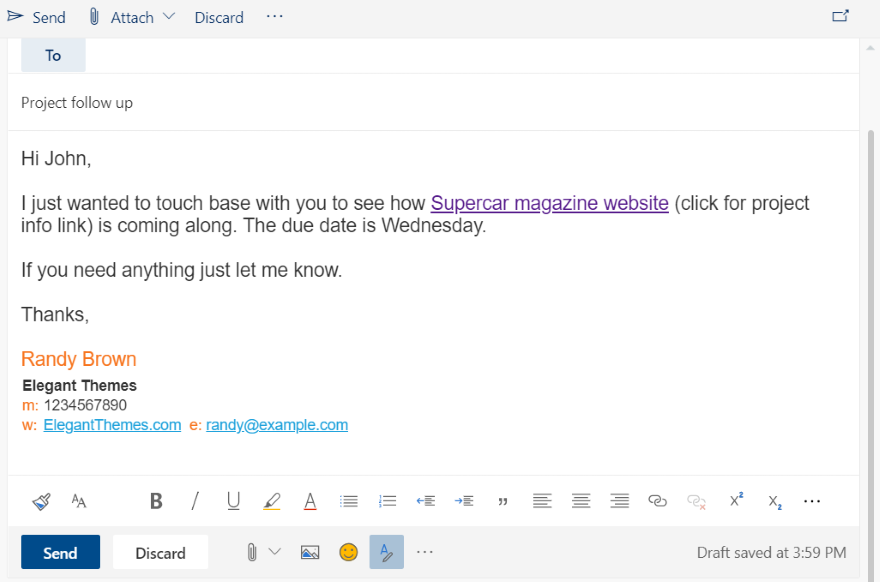This screenshot has height=582, width=880.
Task: Click the Elegant Themes signature text
Action: pyautogui.click(x=79, y=386)
